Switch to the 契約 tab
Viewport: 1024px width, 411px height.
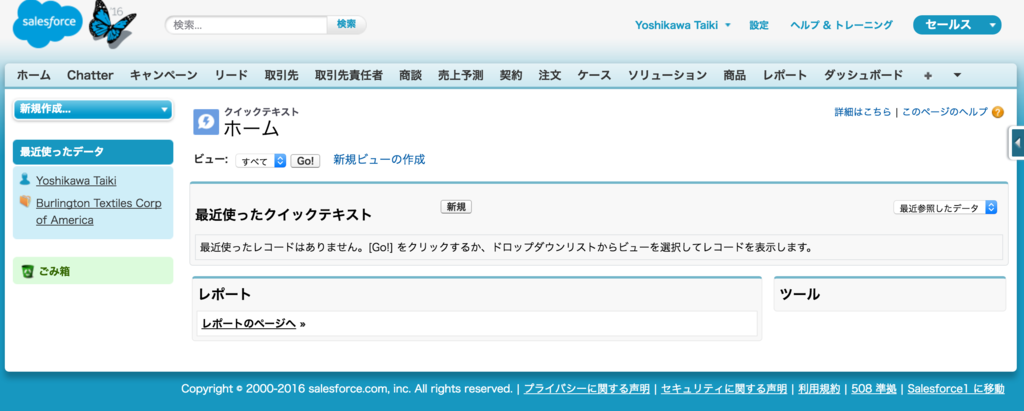point(511,75)
